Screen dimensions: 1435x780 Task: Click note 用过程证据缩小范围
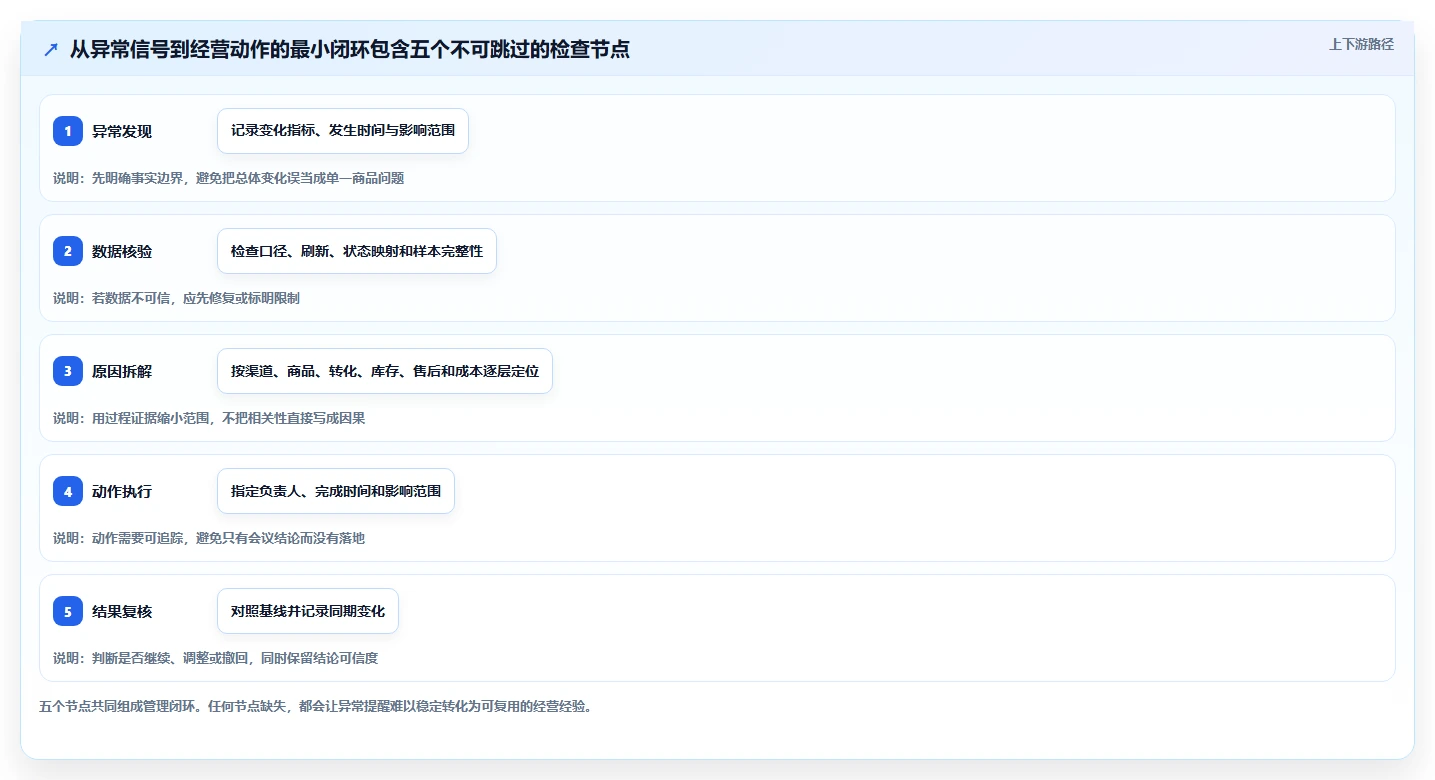(209, 418)
